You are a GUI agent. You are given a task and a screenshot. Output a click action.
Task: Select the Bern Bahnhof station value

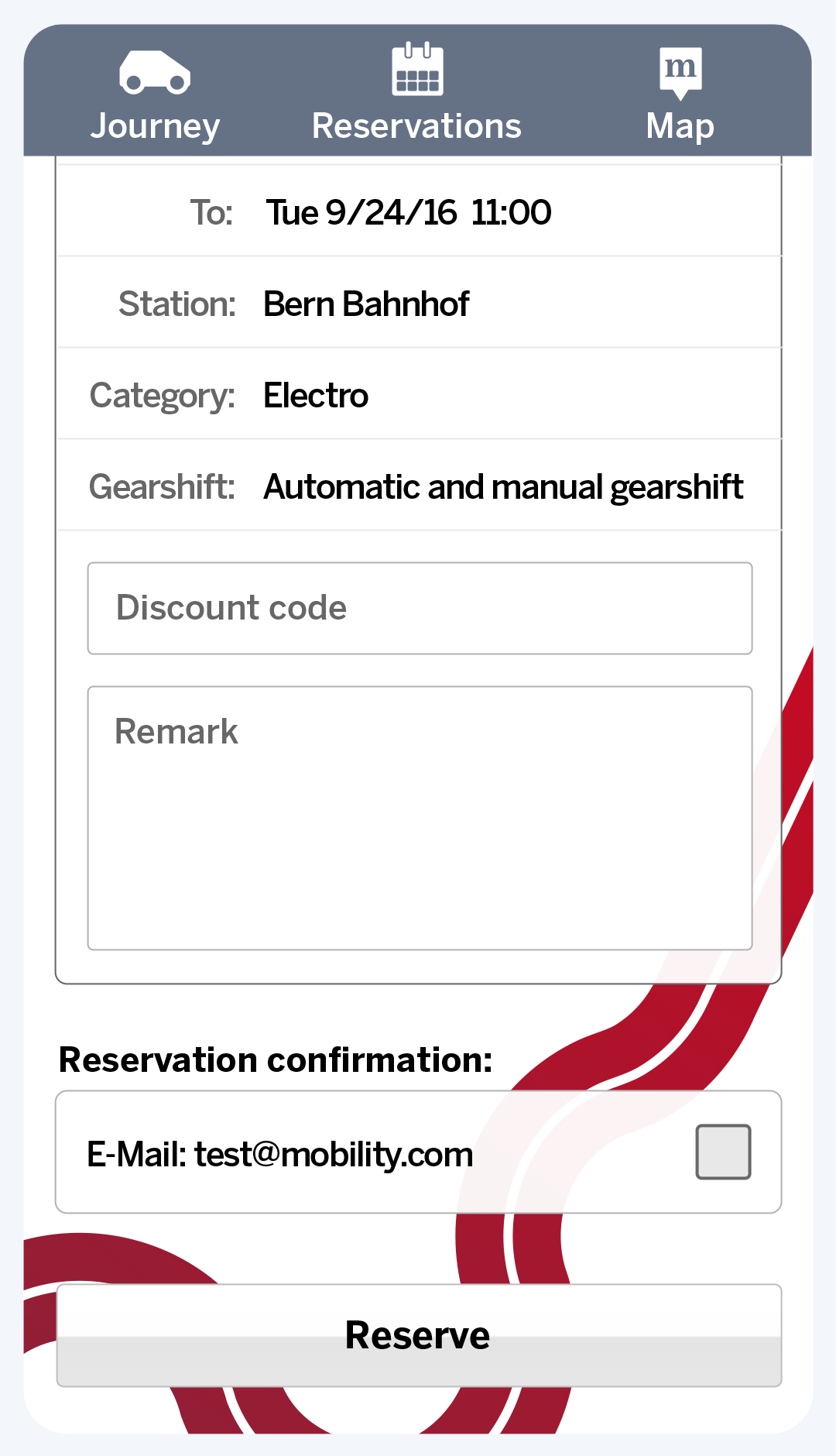[x=366, y=304]
